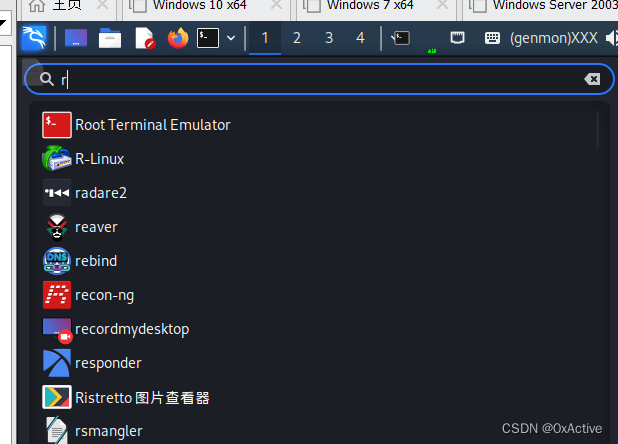
Task: Click the magnifier search icon
Action: pos(47,79)
